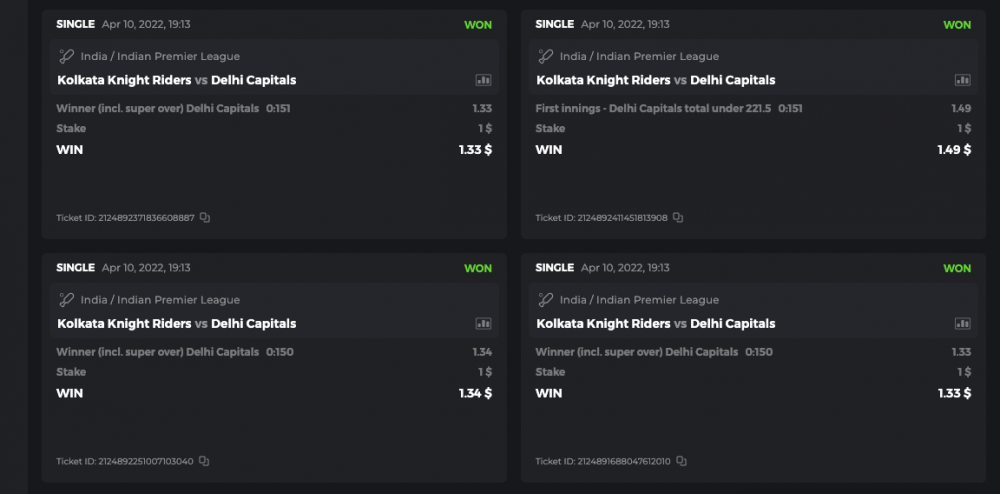Click cricket icon on ticket ending 608887
The image size is (1000, 494).
click(67, 56)
